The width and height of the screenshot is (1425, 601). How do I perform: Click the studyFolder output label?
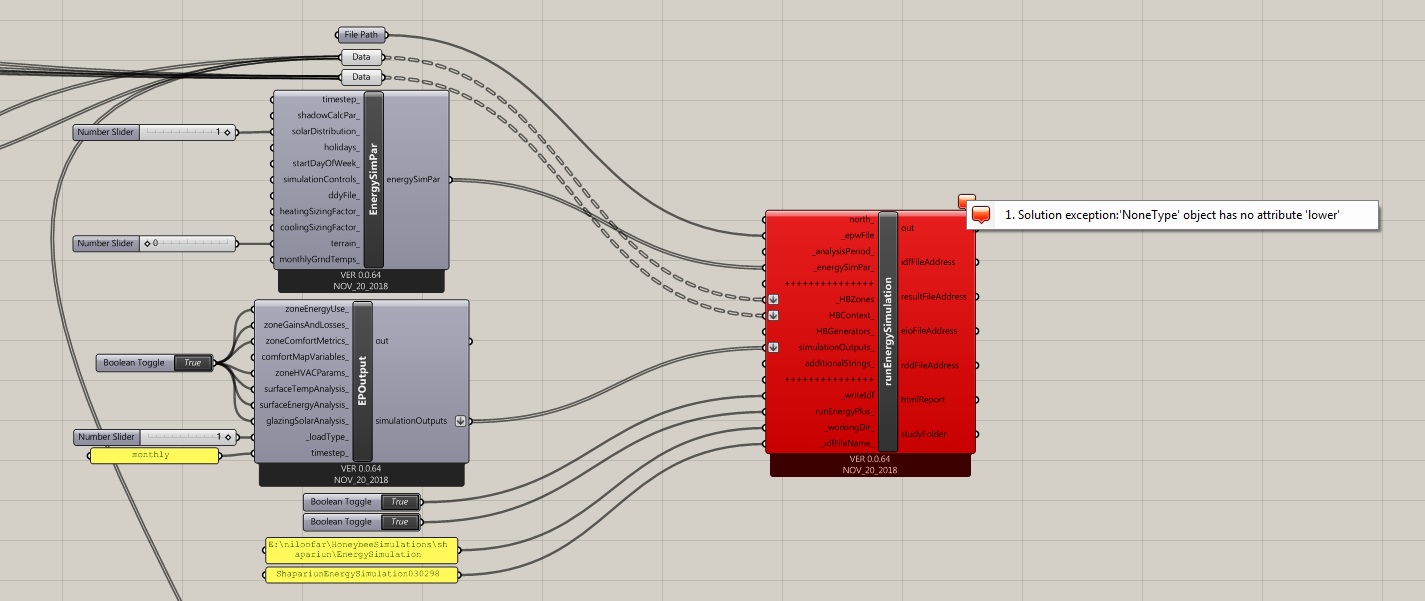point(924,434)
